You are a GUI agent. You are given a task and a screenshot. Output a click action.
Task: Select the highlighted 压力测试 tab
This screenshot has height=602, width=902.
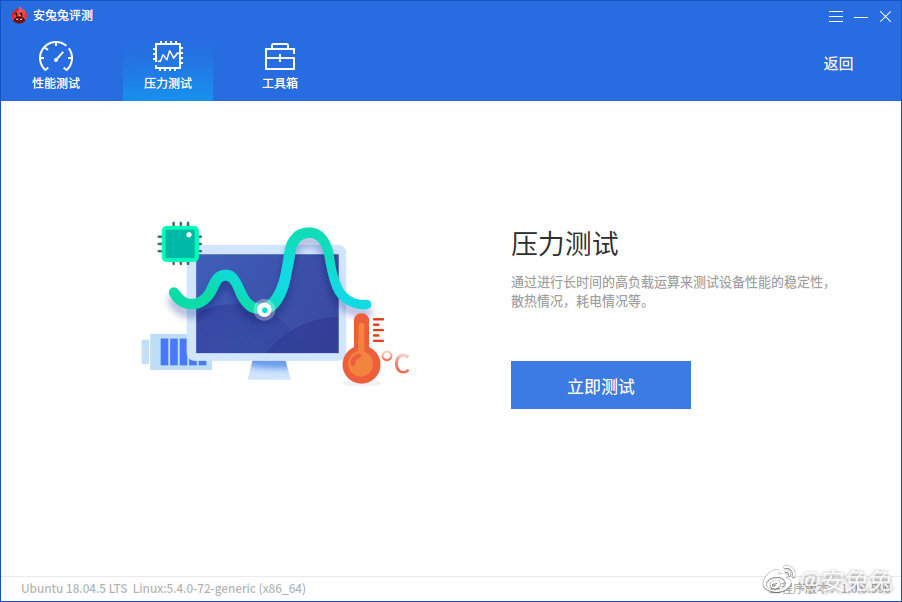coord(167,65)
